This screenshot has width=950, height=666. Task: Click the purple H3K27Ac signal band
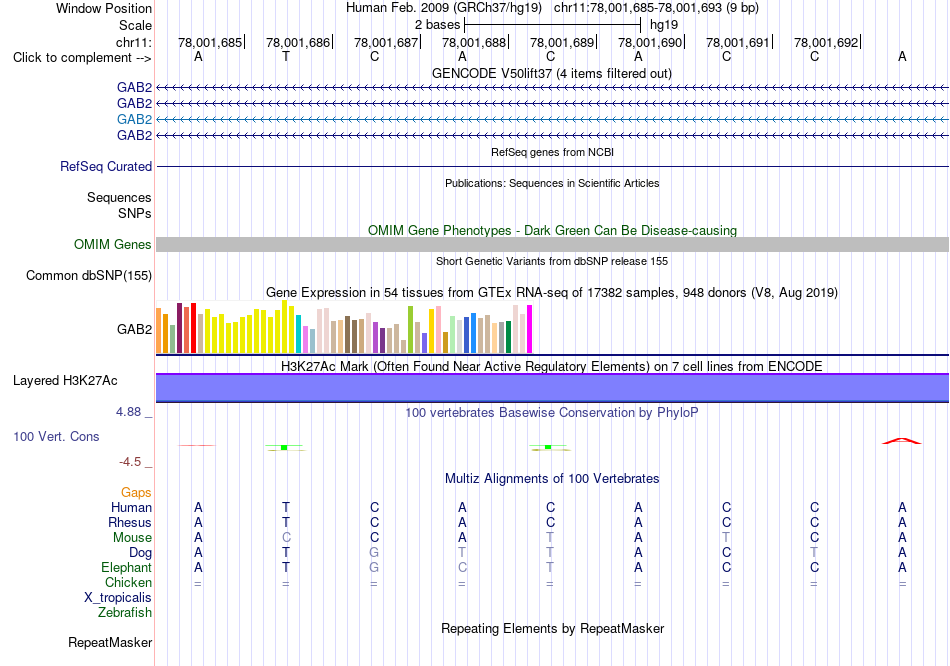click(x=552, y=388)
